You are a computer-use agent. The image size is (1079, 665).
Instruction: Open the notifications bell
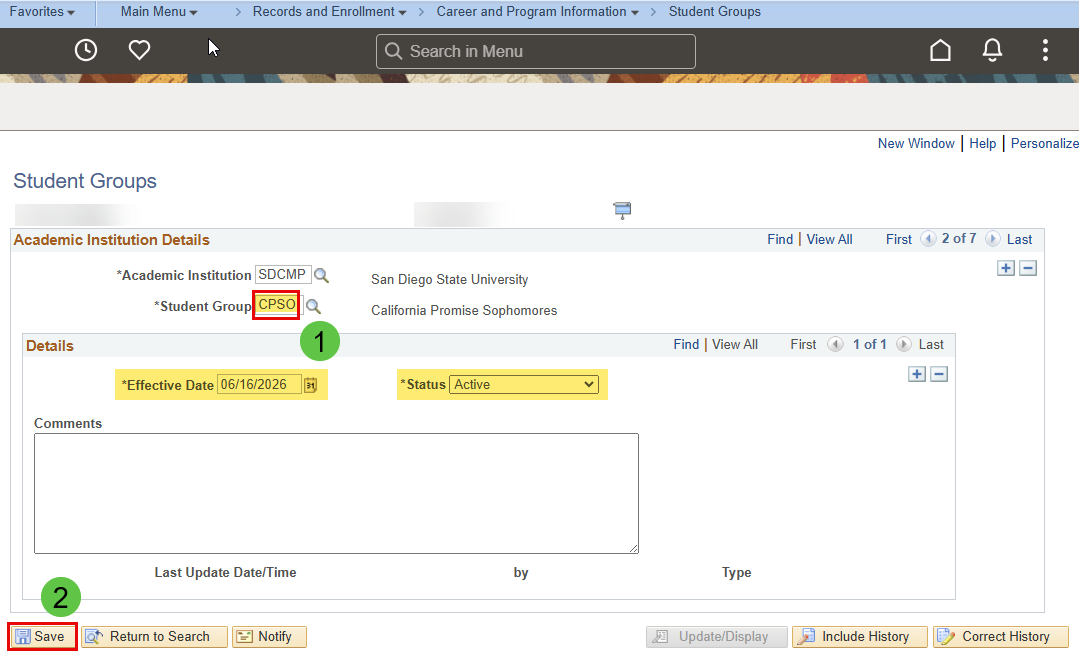[x=992, y=50]
